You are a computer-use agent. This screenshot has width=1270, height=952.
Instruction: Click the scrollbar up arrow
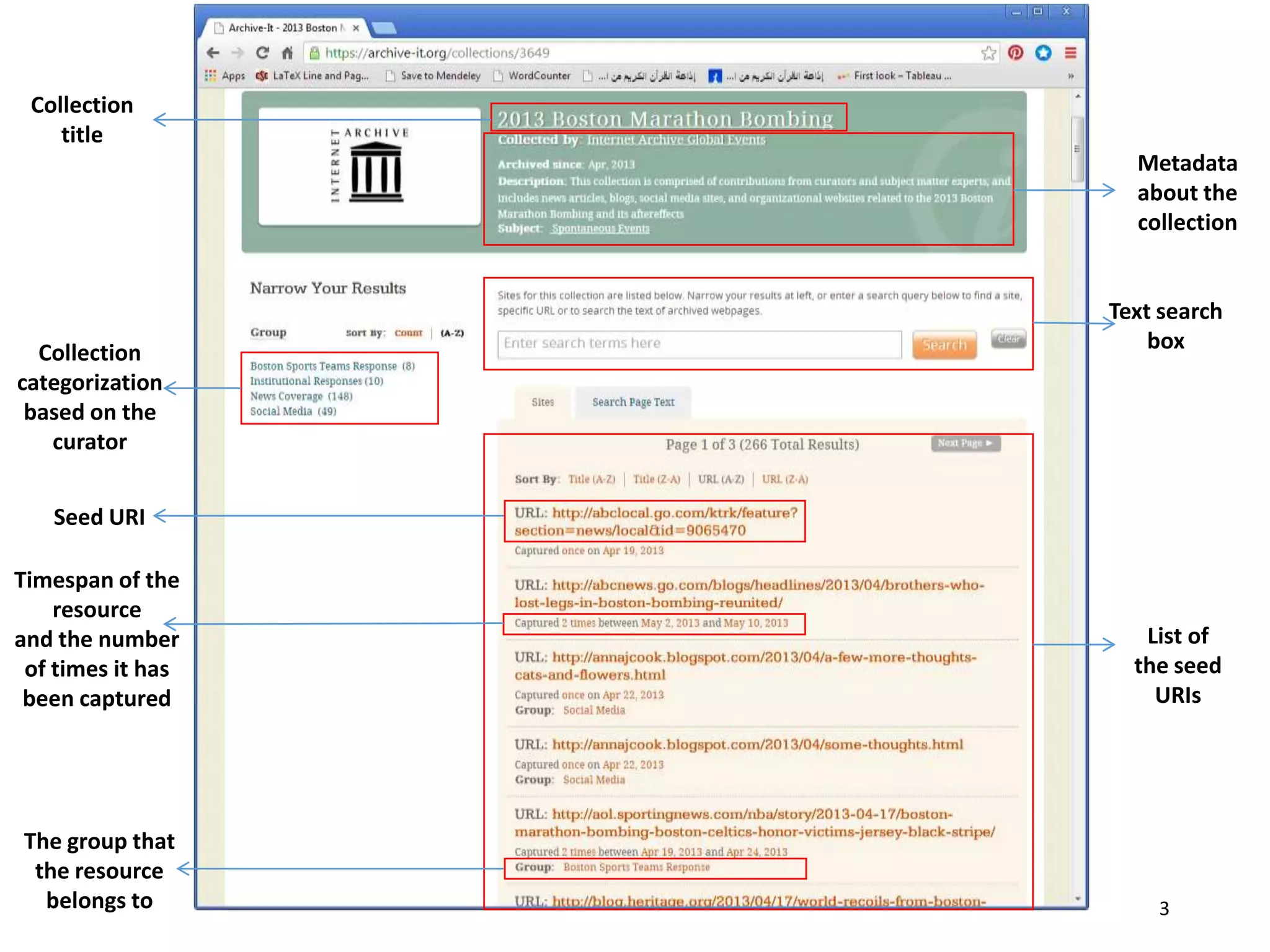coord(1078,97)
